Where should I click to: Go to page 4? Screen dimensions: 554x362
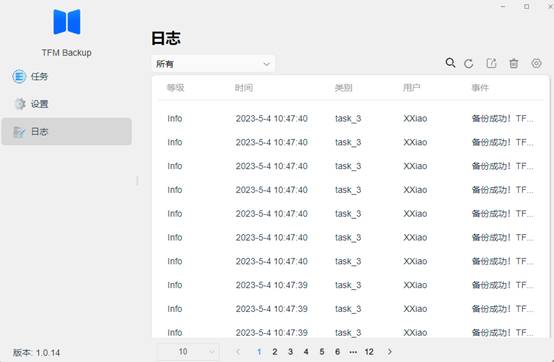(x=306, y=352)
